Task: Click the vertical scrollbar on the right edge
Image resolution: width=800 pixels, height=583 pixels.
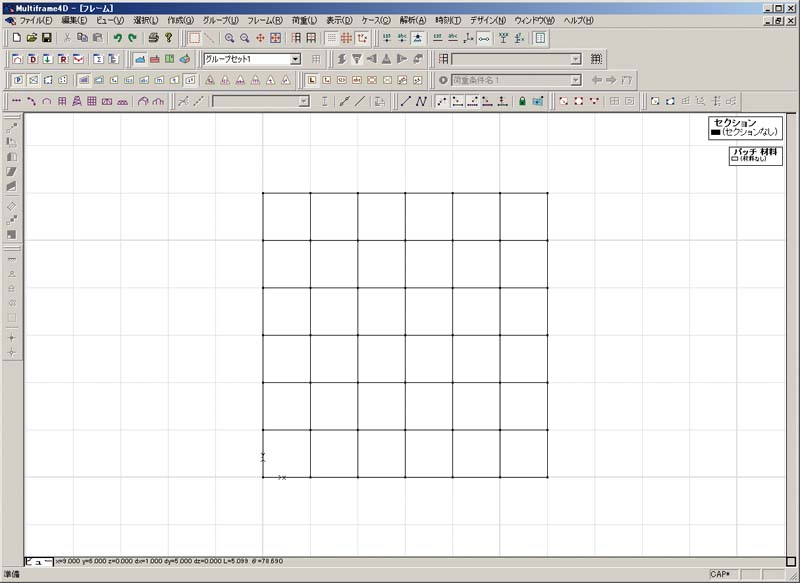Action: click(791, 334)
